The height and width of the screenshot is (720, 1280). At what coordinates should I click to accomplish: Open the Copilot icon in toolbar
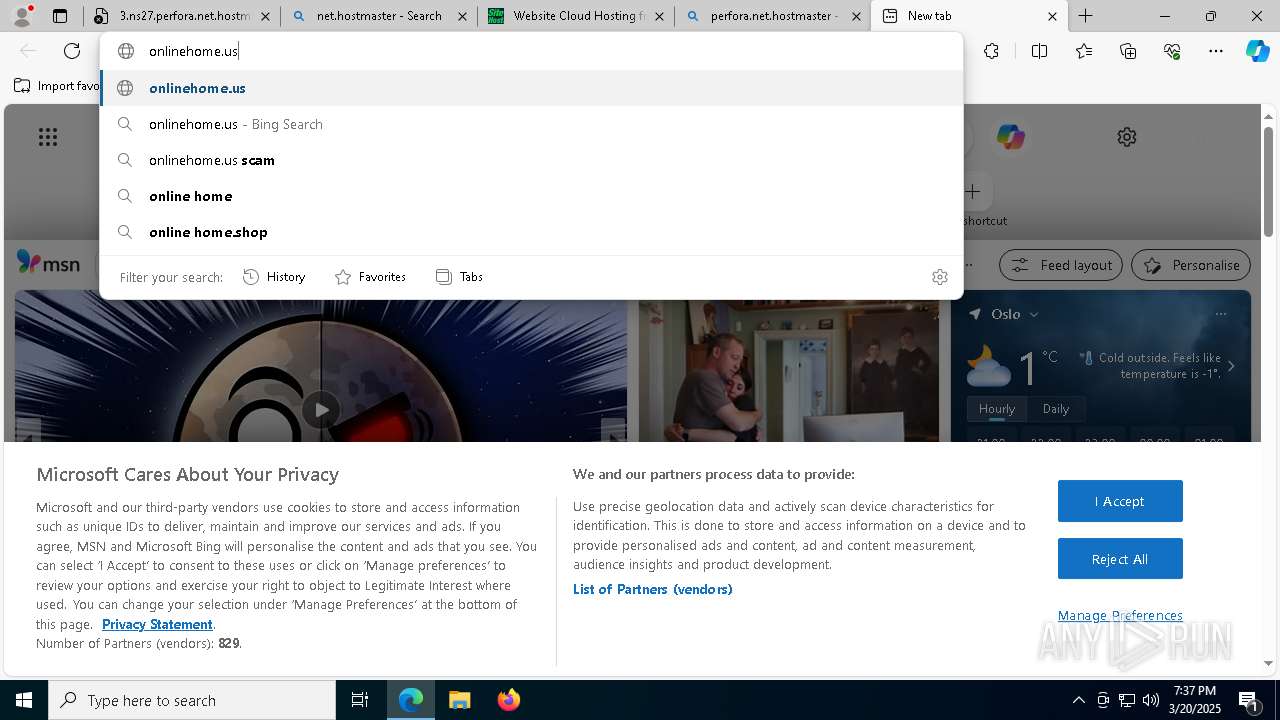click(x=1257, y=51)
